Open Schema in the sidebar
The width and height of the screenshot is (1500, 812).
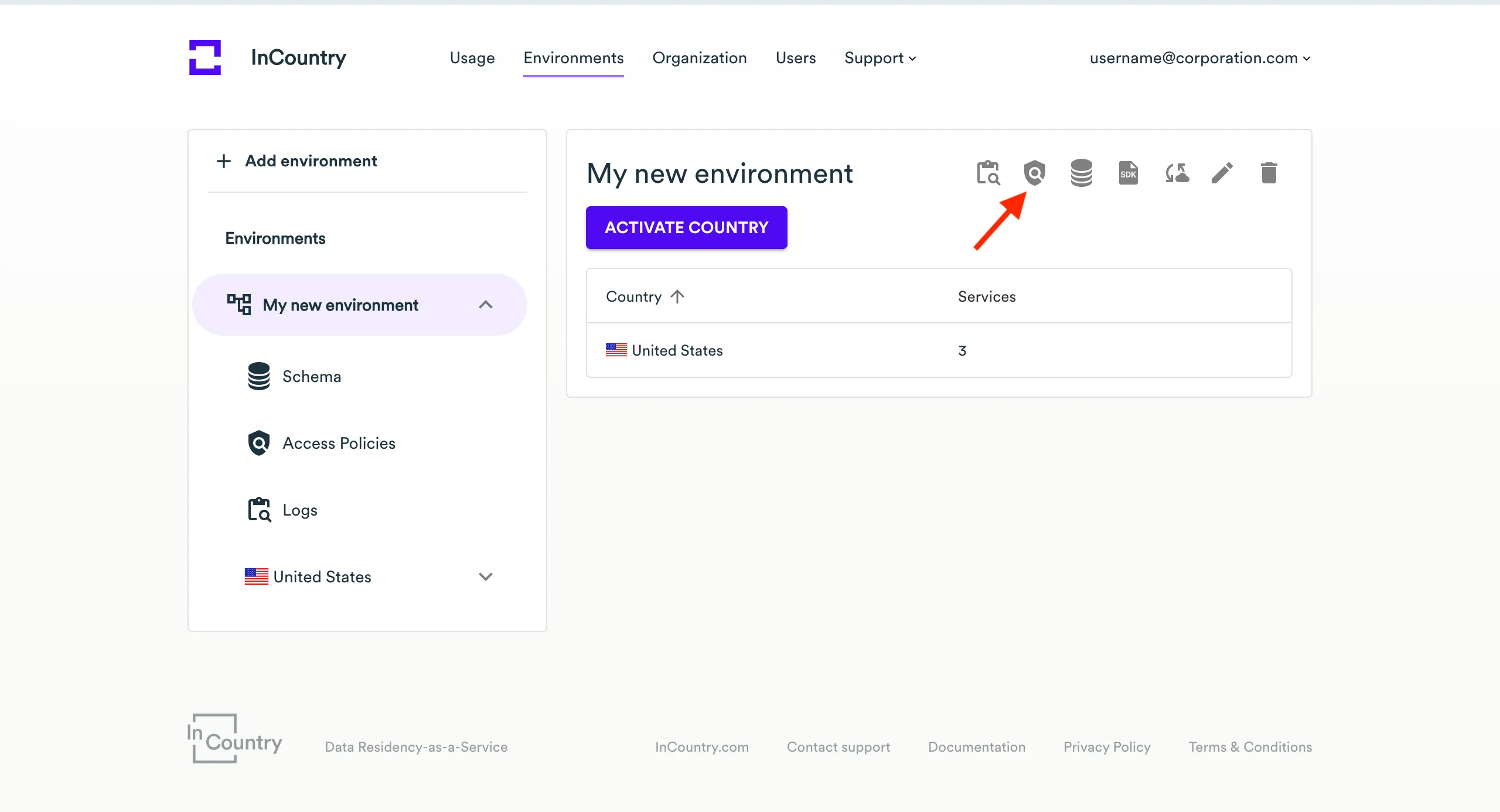(311, 376)
